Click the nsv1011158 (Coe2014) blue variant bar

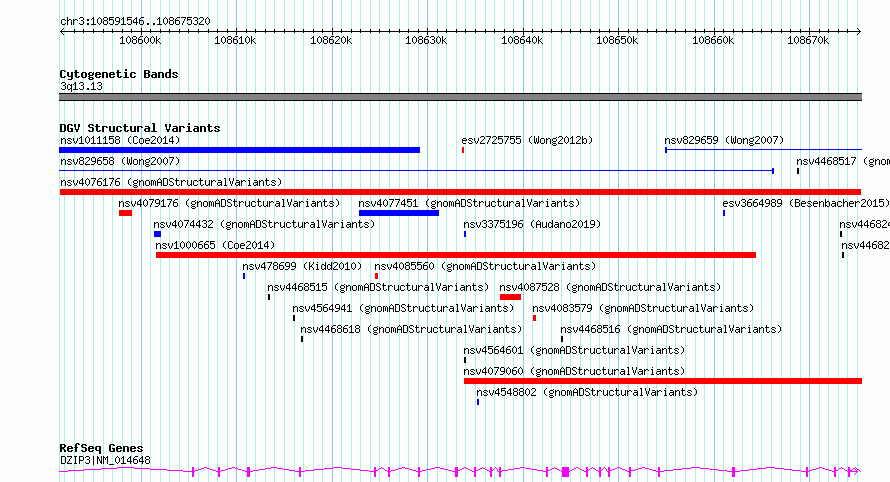tap(240, 150)
